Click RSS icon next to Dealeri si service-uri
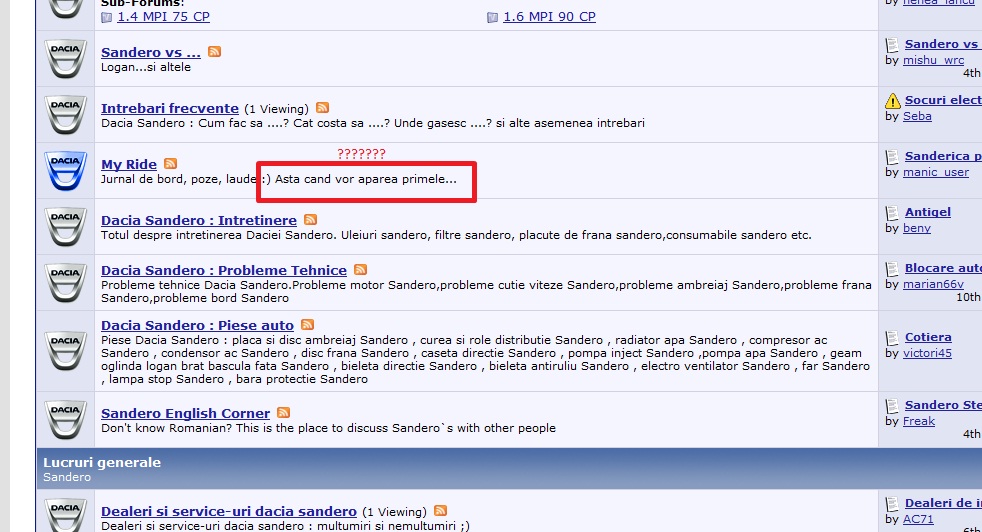The image size is (982, 532). pyautogui.click(x=440, y=511)
